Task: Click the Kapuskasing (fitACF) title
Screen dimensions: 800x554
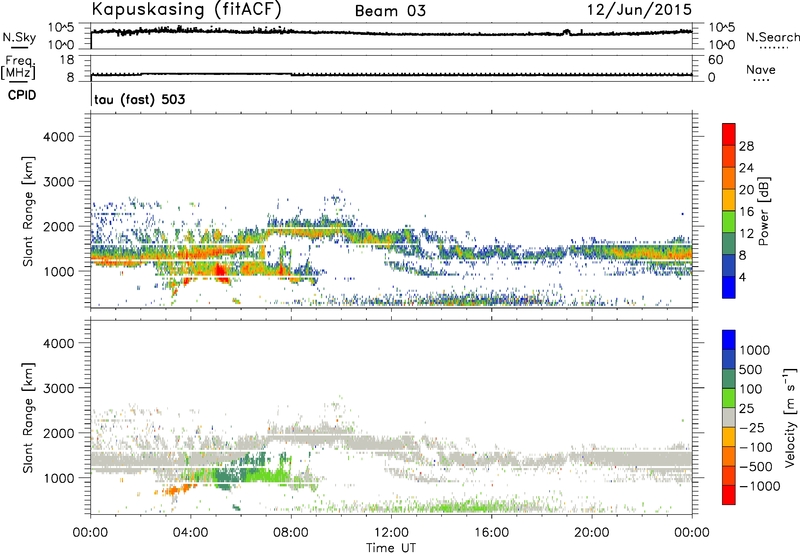Action: coord(186,9)
